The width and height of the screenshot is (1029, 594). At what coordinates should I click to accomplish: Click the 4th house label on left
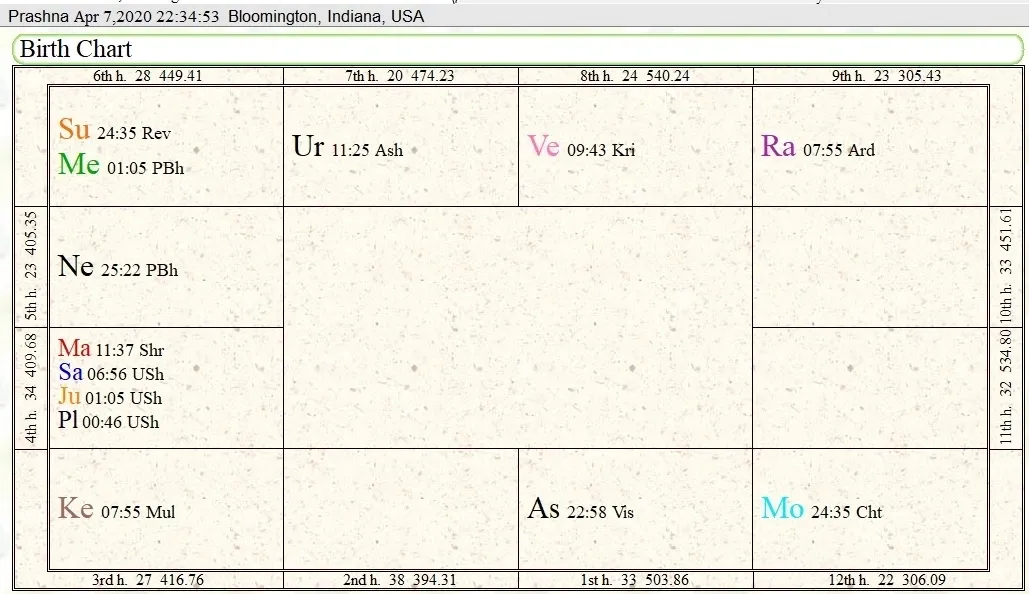tap(31, 388)
